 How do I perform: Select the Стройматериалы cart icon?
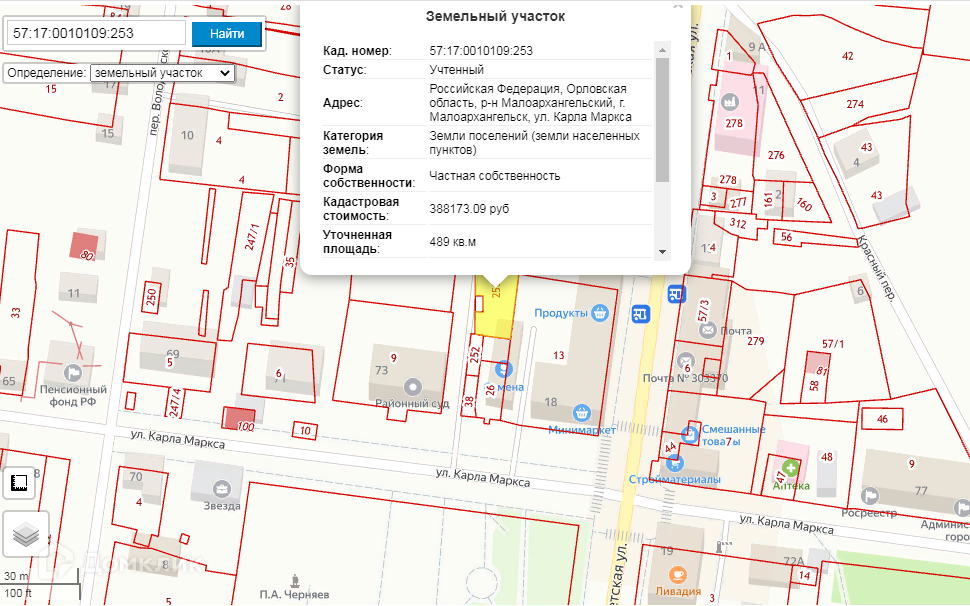tap(675, 463)
